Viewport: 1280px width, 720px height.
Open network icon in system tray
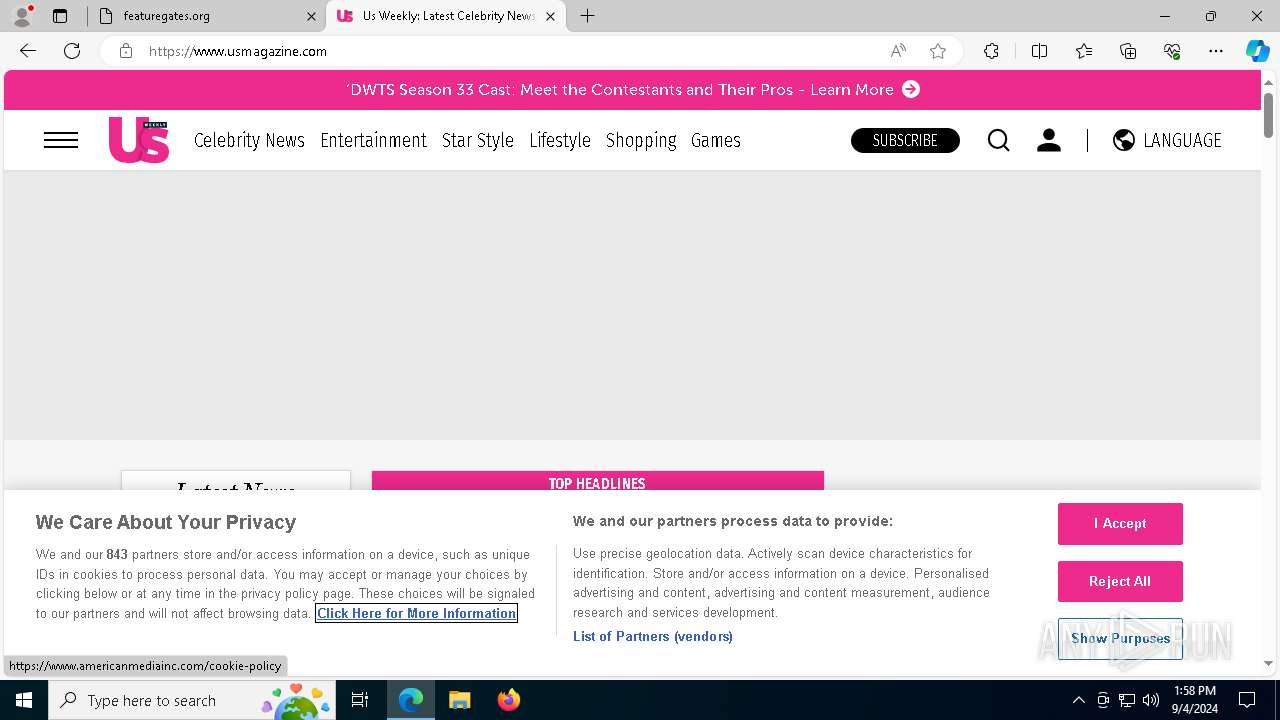pos(1127,700)
